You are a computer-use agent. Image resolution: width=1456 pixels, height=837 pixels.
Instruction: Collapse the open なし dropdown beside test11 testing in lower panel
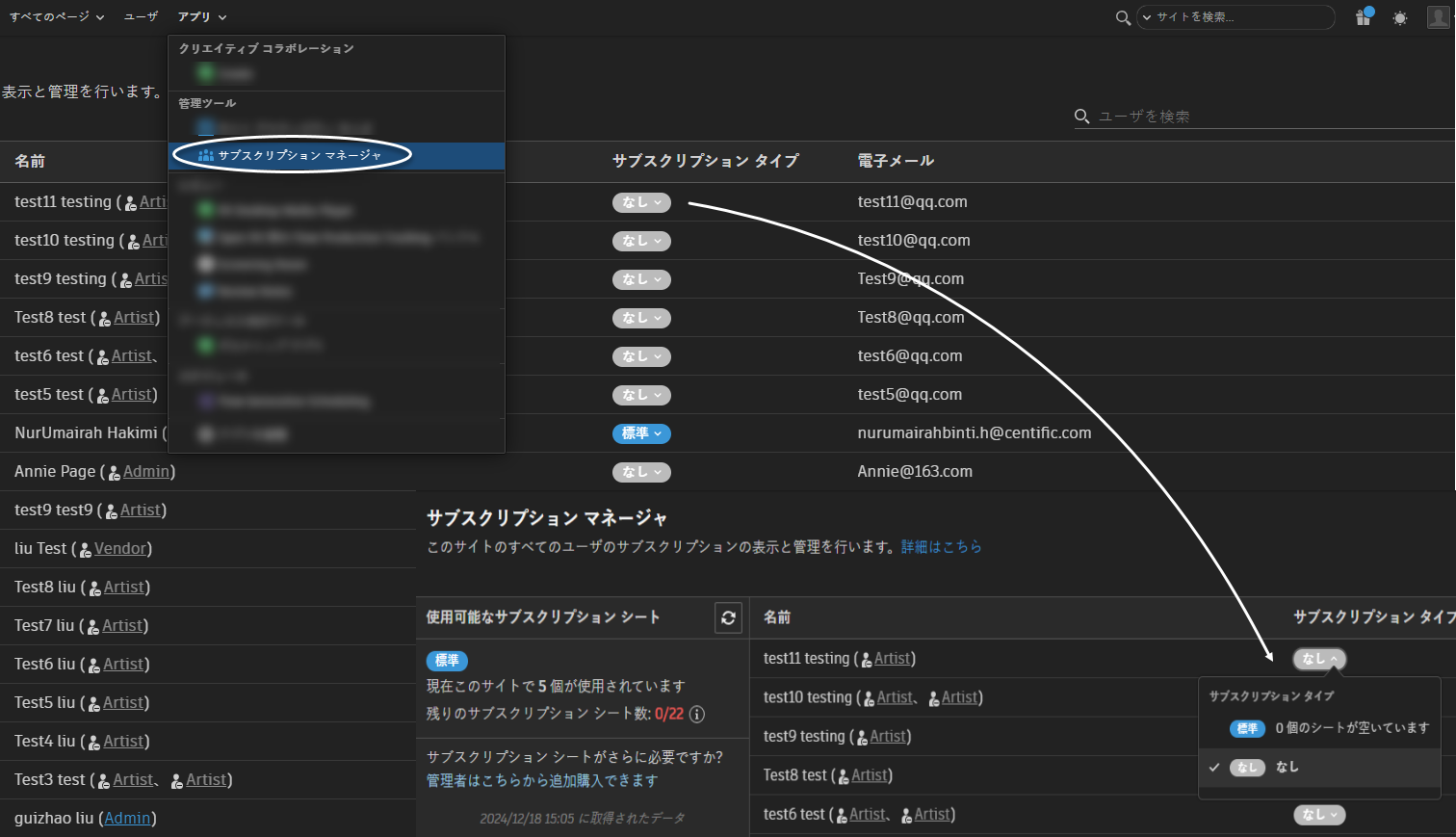point(1319,659)
